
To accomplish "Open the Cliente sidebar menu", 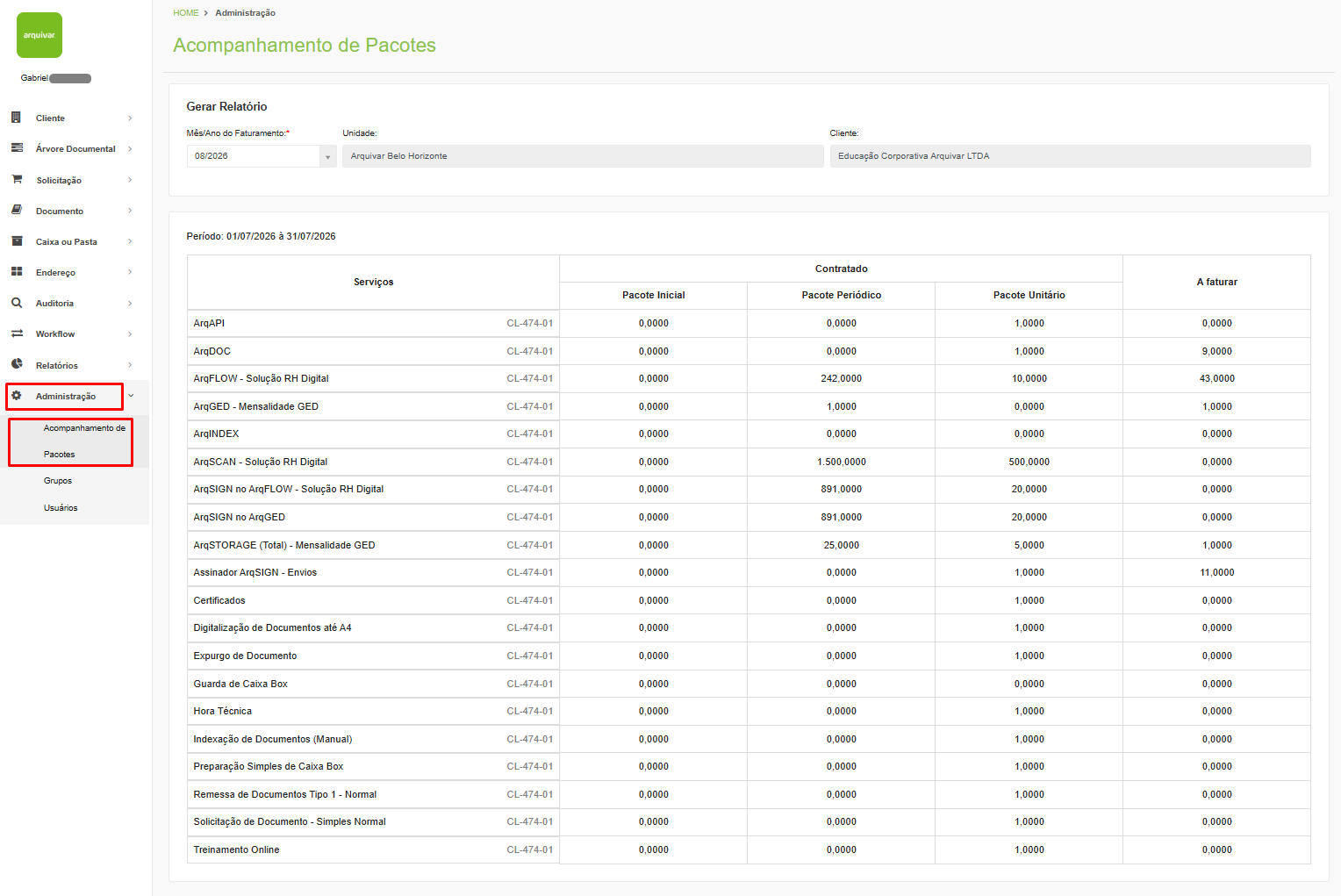I will (x=50, y=118).
